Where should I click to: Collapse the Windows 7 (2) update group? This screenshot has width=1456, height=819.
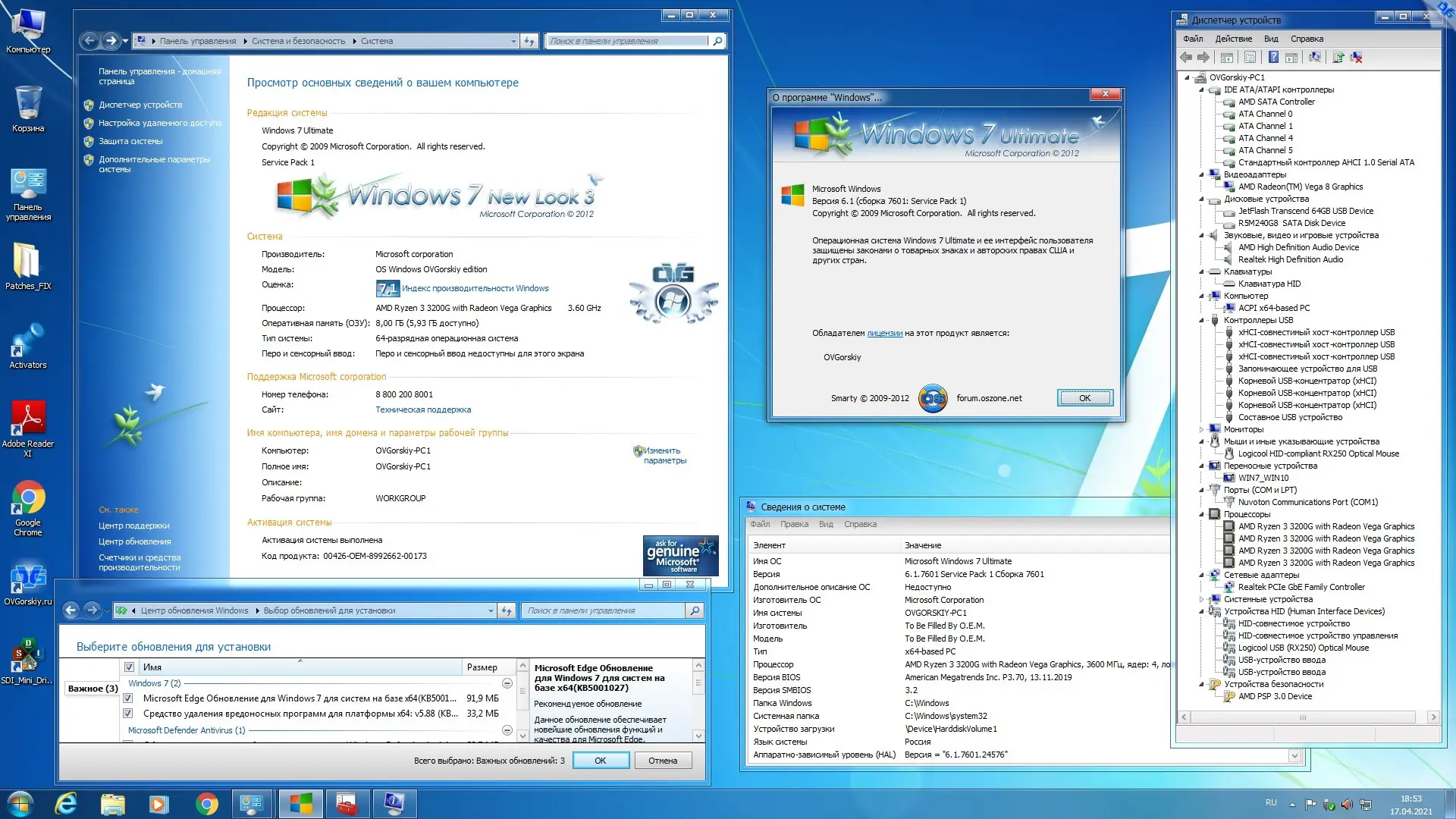coord(507,683)
